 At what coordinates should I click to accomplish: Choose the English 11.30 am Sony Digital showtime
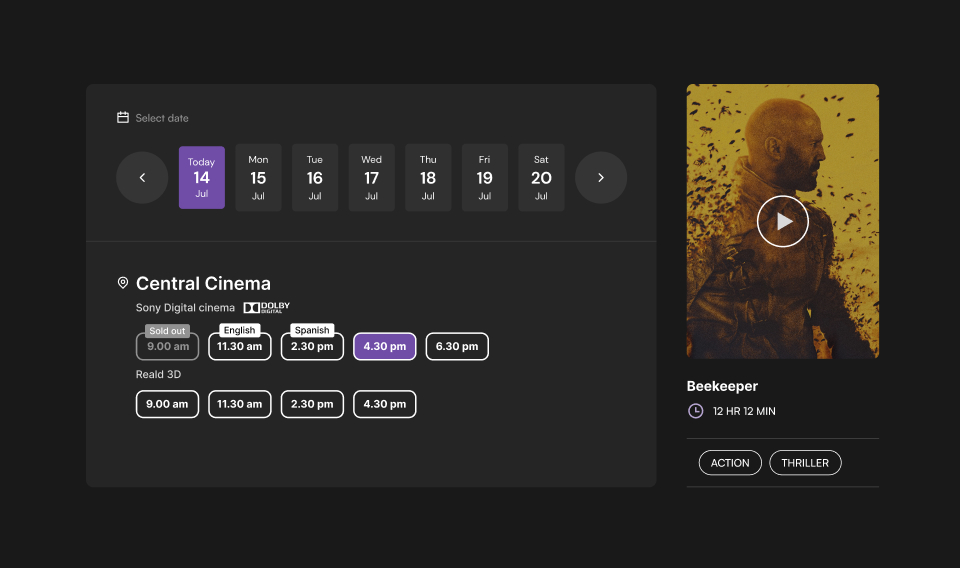(x=239, y=346)
